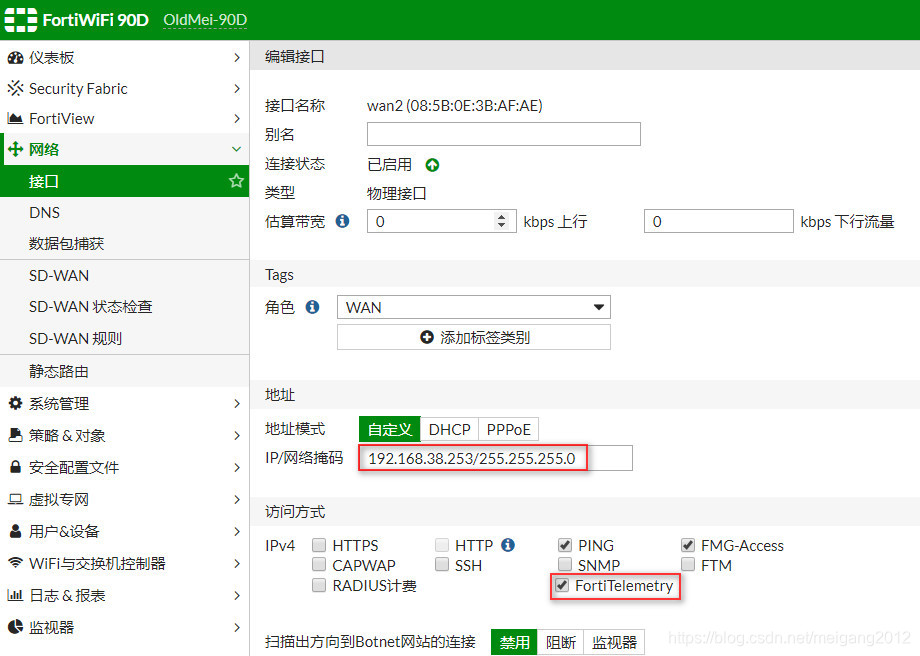
Task: Click the 策略 & 对象 icon
Action: [x=15, y=435]
